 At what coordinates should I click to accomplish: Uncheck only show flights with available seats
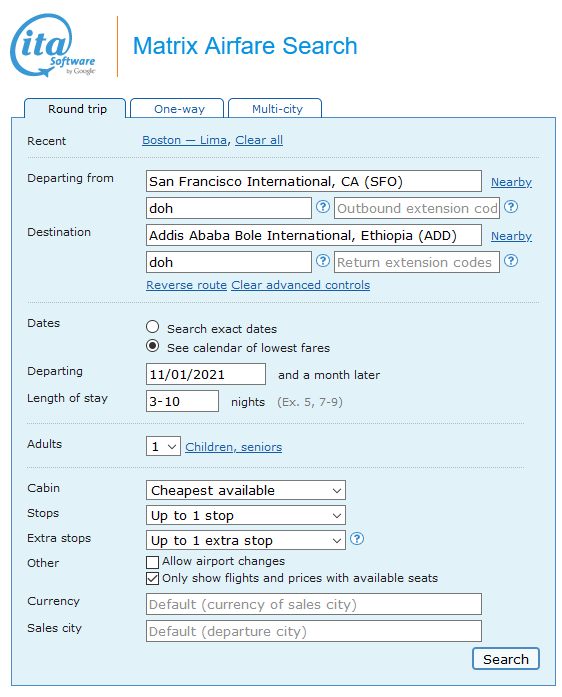click(153, 578)
